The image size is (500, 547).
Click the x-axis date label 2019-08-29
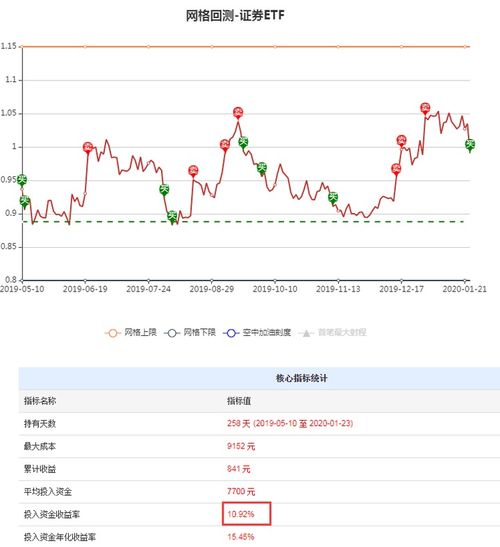[211, 289]
